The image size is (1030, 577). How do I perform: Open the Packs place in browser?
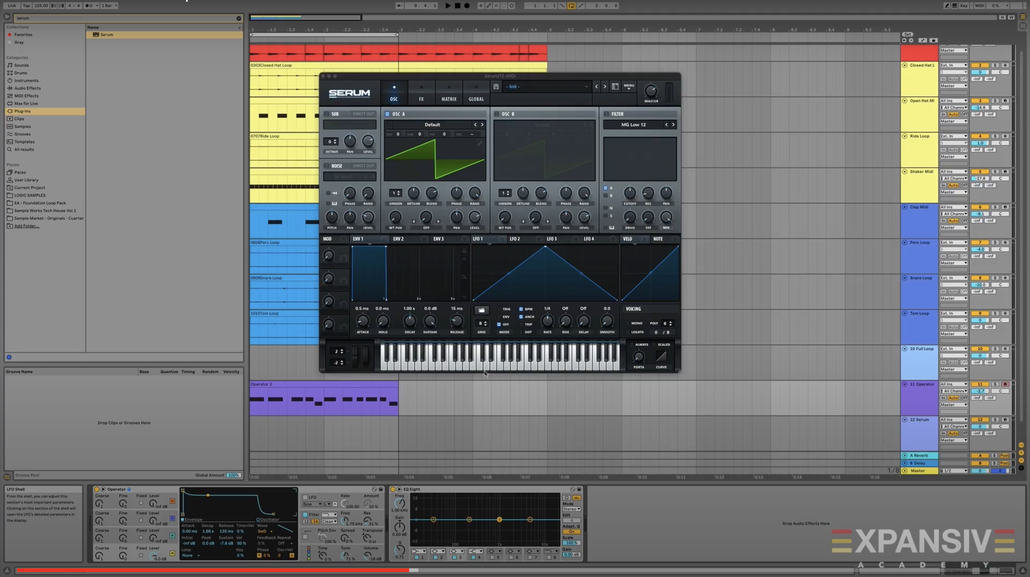(20, 172)
